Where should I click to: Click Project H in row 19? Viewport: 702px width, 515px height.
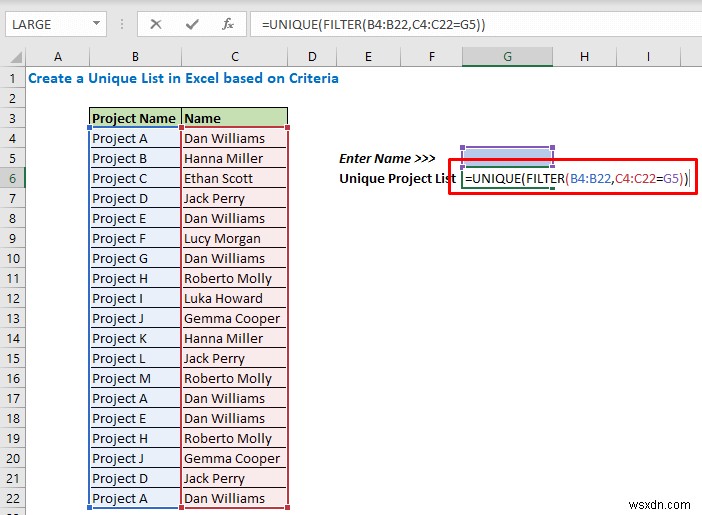tap(135, 438)
